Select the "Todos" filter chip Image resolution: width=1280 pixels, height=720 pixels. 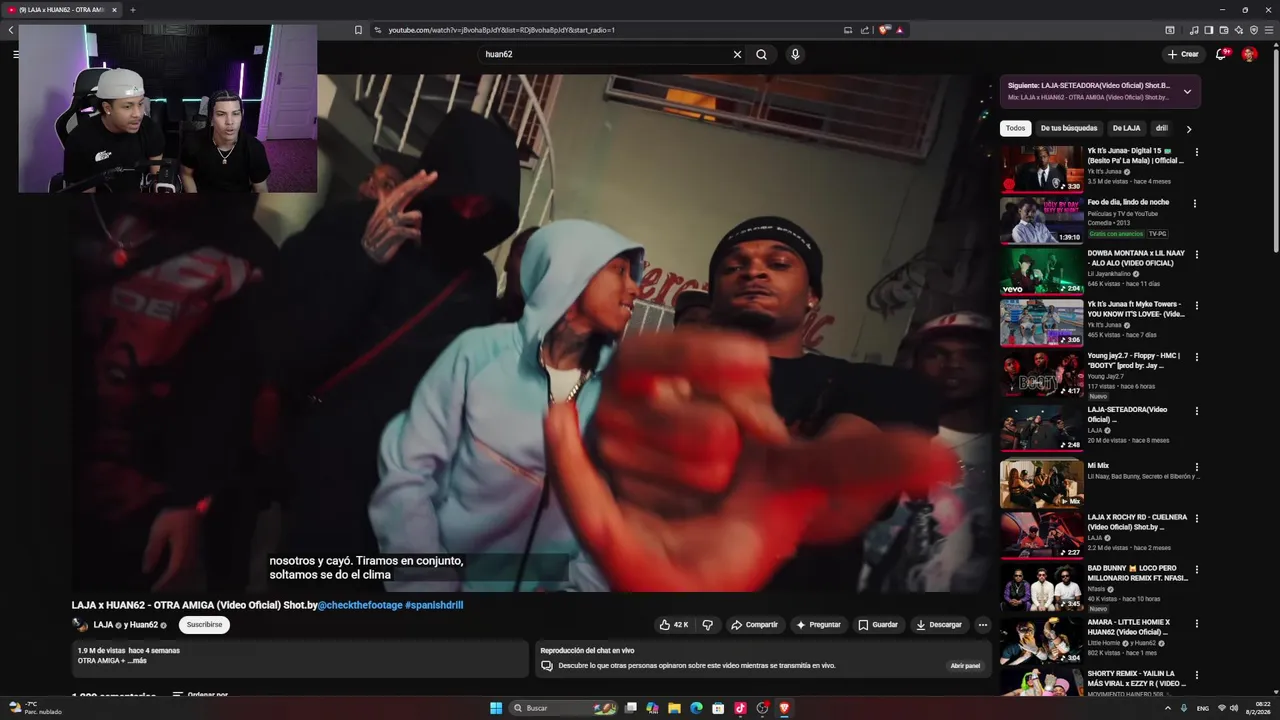(1015, 128)
